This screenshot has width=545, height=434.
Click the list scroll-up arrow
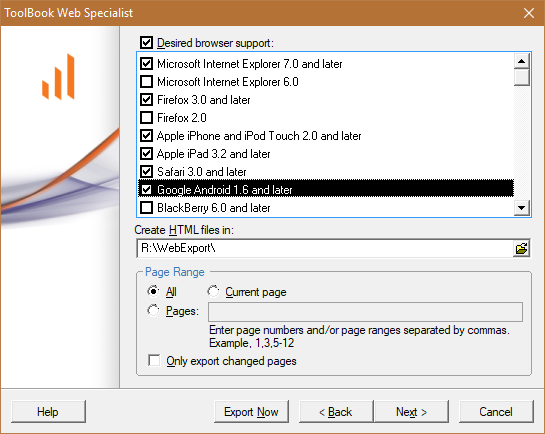[x=521, y=62]
